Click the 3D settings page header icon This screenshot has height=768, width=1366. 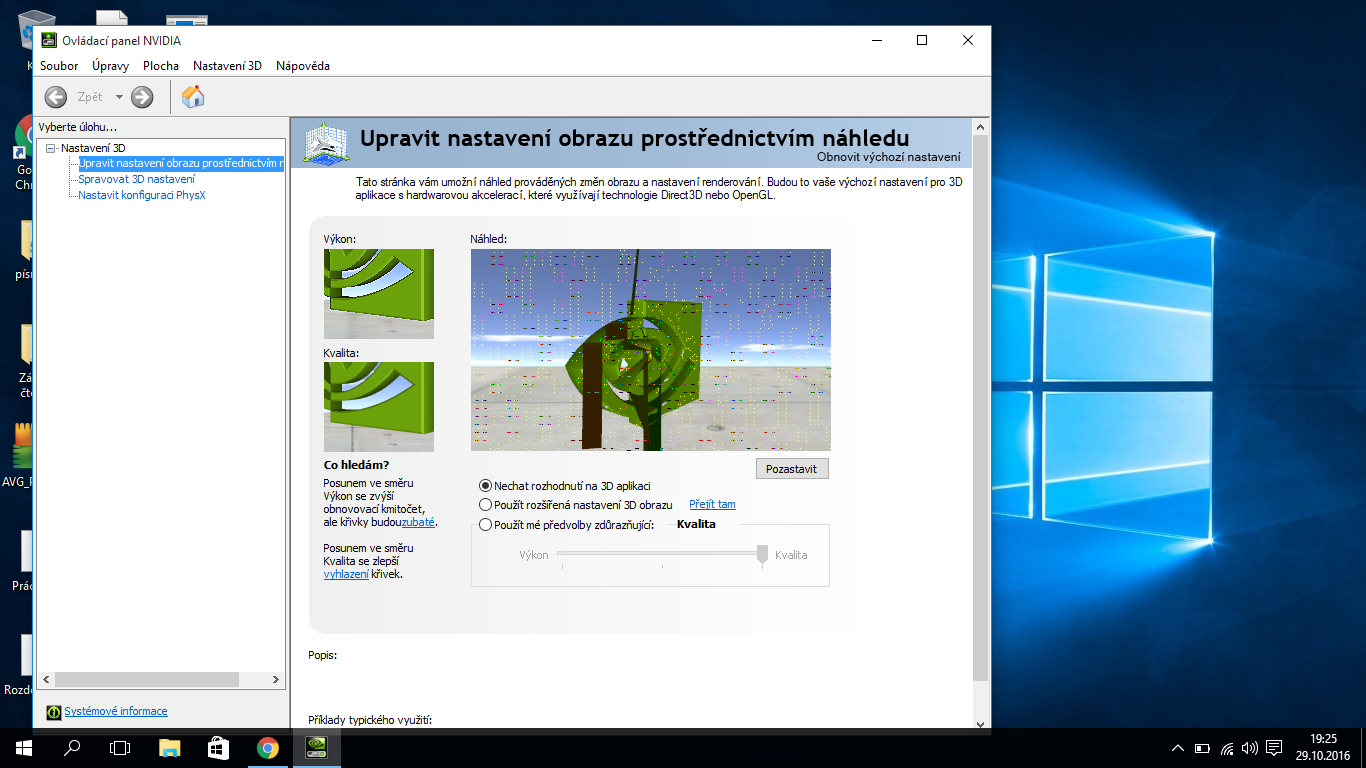(x=326, y=142)
